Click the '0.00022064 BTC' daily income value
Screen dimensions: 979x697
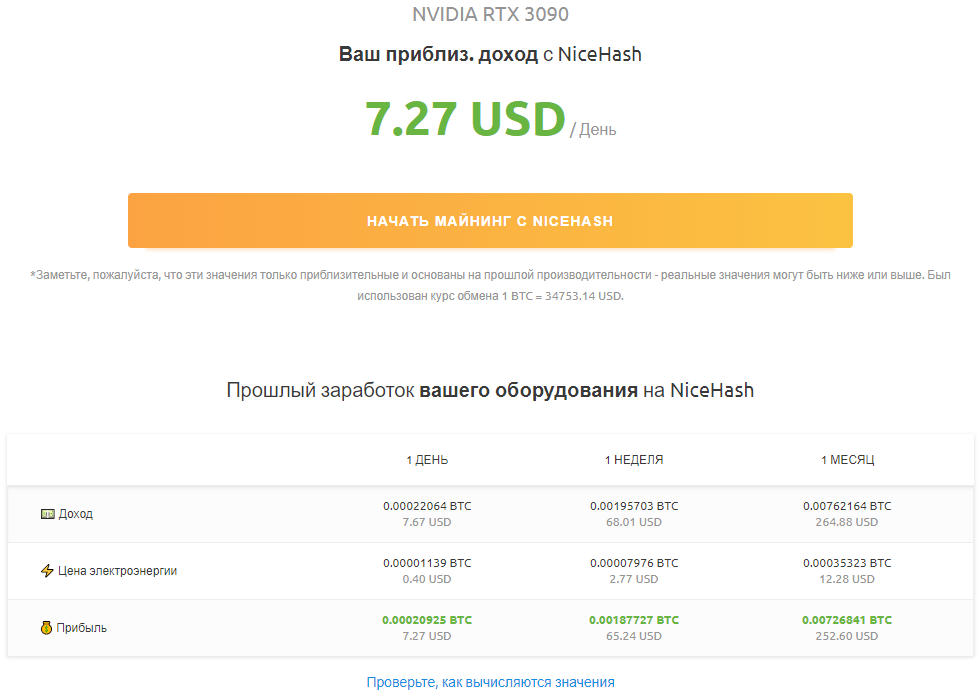[427, 506]
